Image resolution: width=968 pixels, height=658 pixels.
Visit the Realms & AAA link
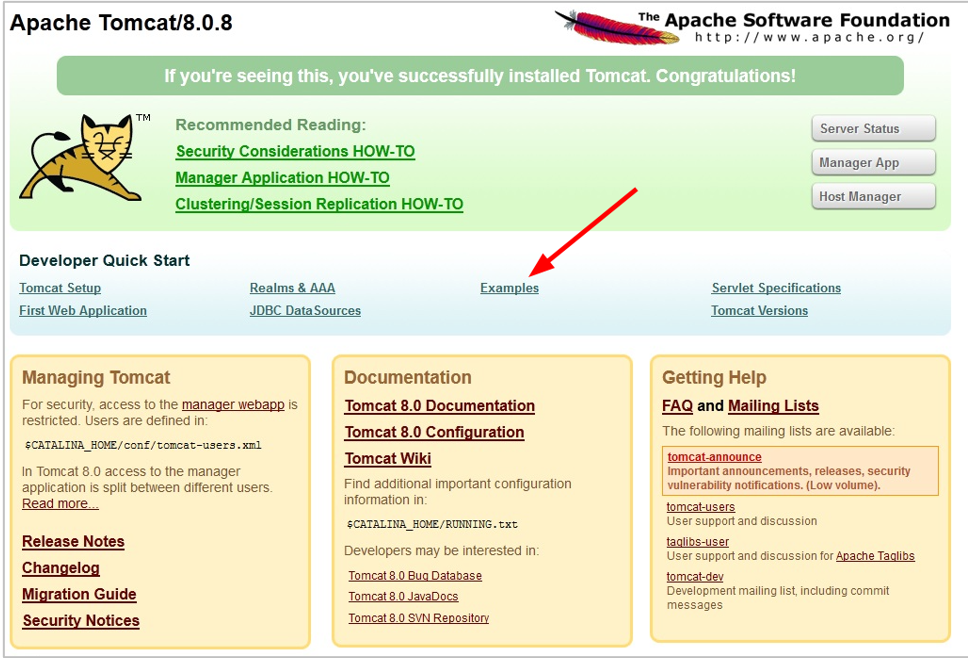tap(292, 288)
